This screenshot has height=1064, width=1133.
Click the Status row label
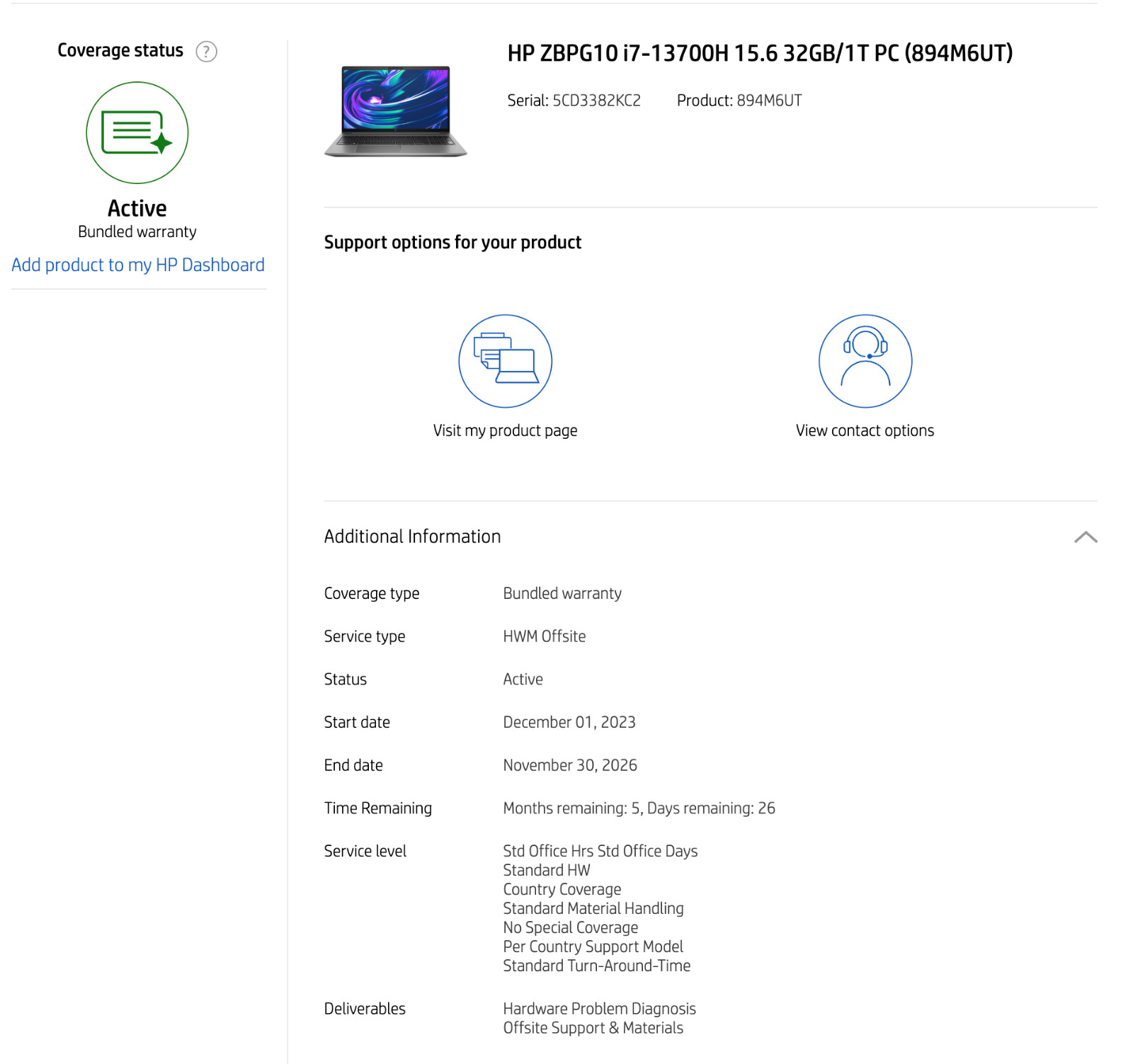coord(346,680)
